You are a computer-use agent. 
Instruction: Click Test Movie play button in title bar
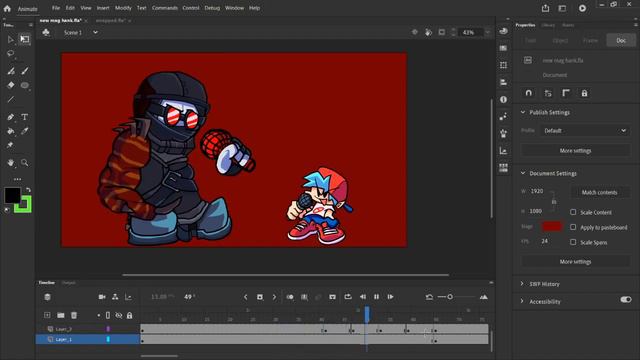582,8
